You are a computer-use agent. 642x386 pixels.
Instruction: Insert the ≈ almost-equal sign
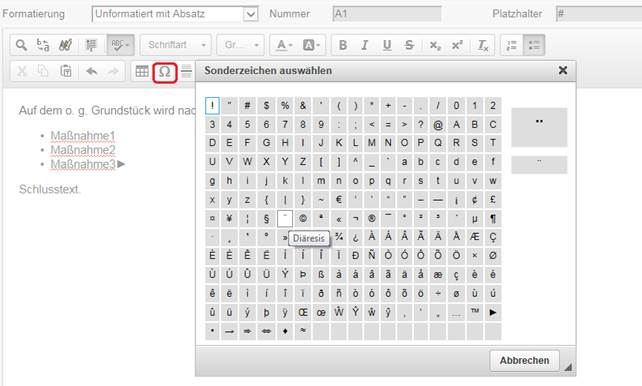click(303, 331)
